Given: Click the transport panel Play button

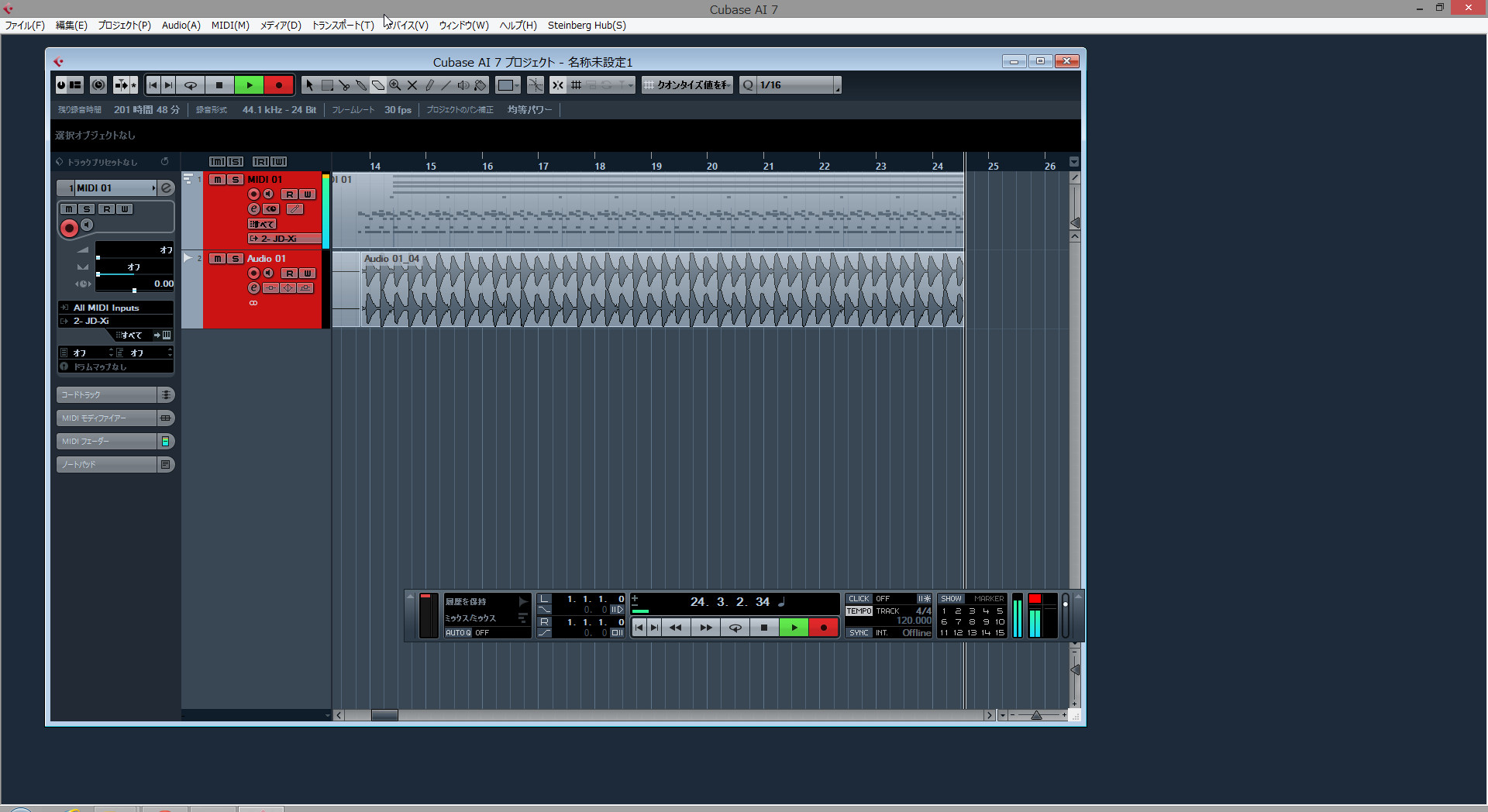Looking at the screenshot, I should click(794, 628).
